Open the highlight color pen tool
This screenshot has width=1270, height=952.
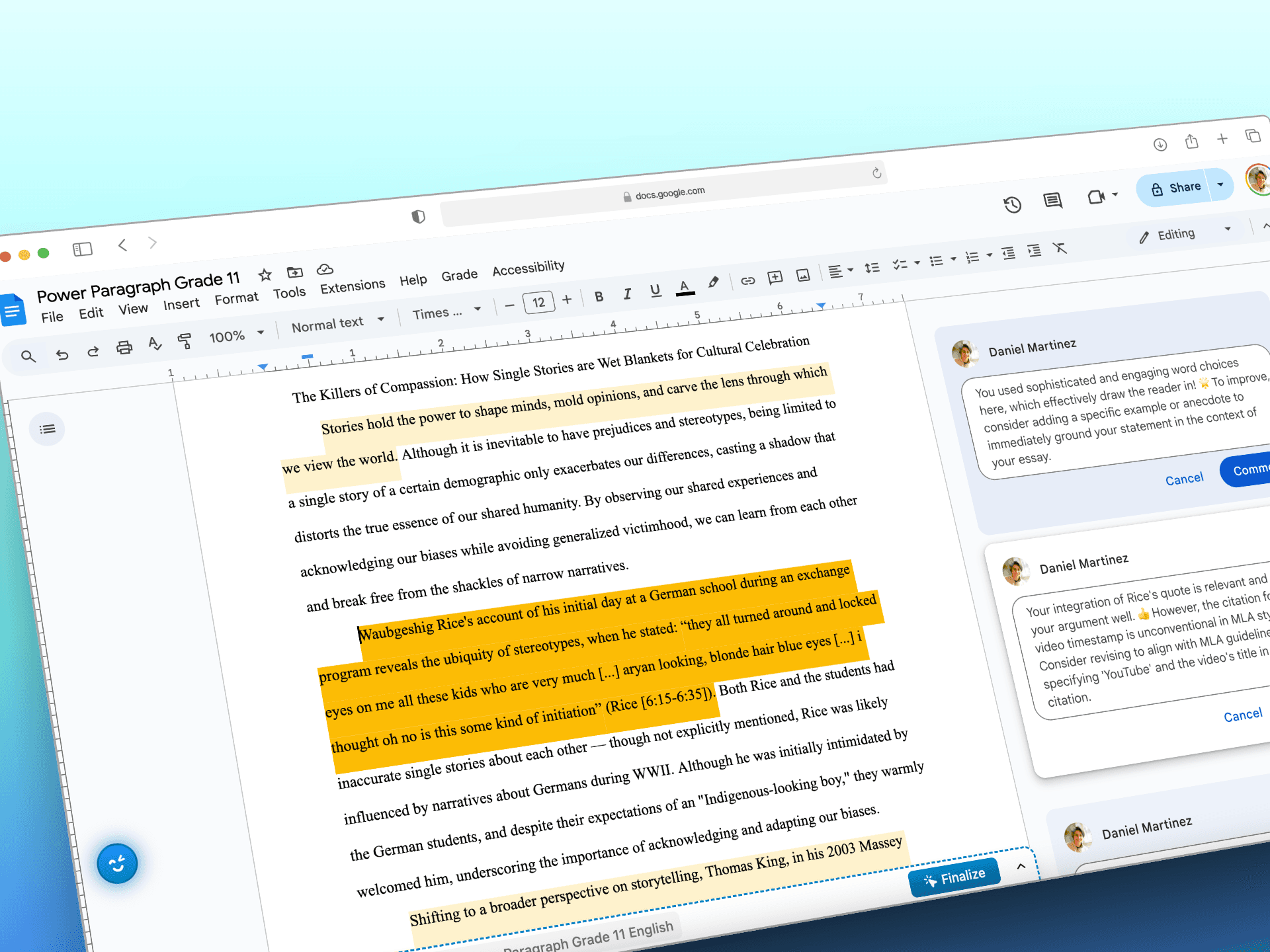pyautogui.click(x=713, y=283)
